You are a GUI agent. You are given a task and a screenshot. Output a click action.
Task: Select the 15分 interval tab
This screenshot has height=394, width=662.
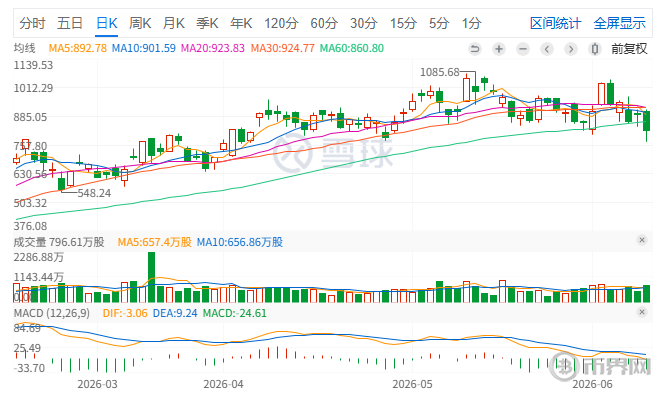403,23
